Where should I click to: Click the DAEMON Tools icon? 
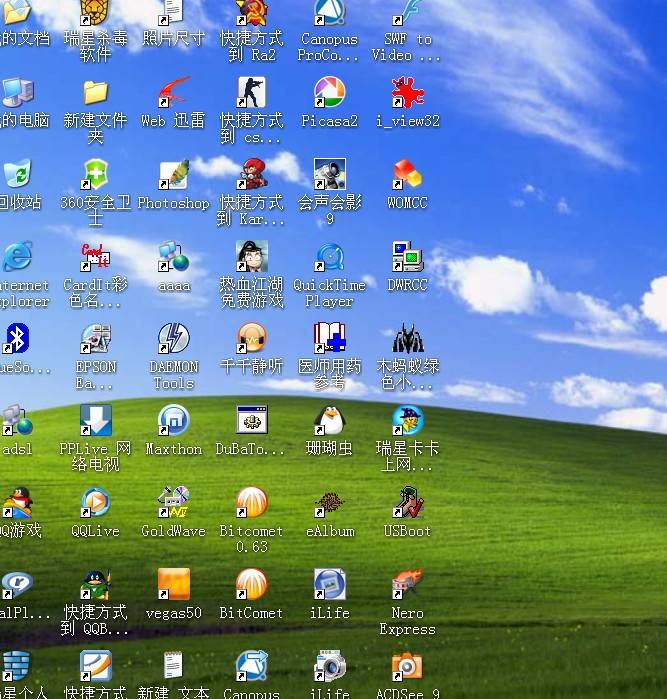(x=173, y=340)
